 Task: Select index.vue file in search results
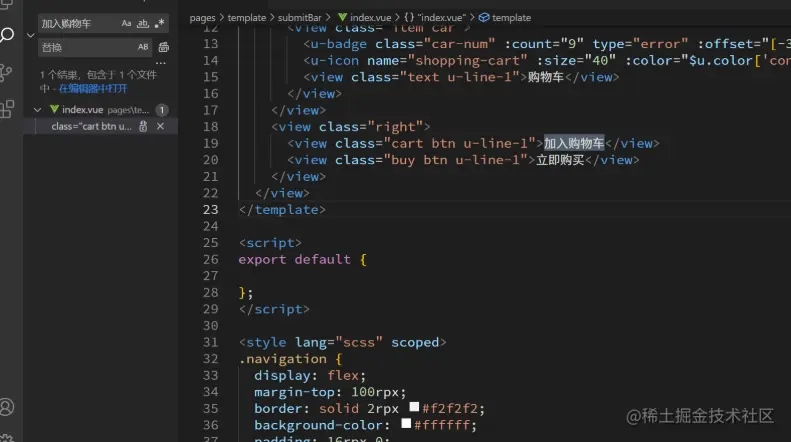tap(83, 109)
